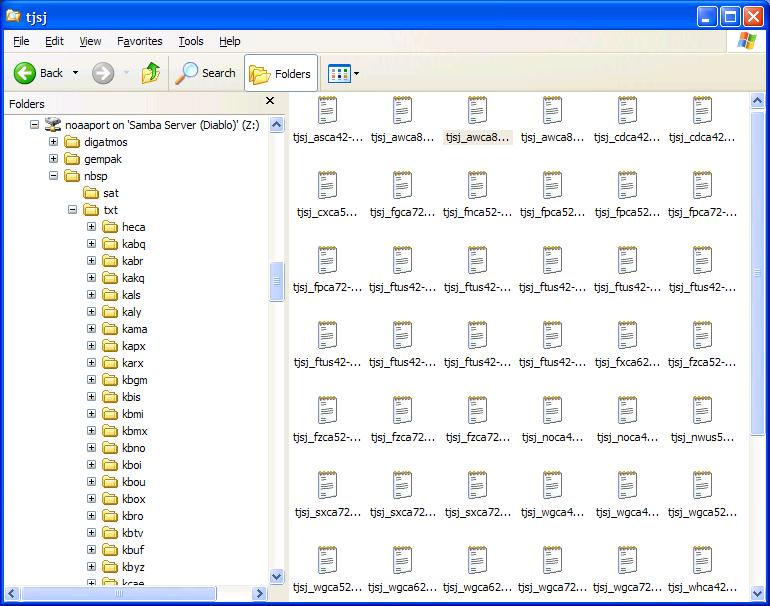Select the tjsj_fpca72 file in second row
The width and height of the screenshot is (770, 606).
702,185
